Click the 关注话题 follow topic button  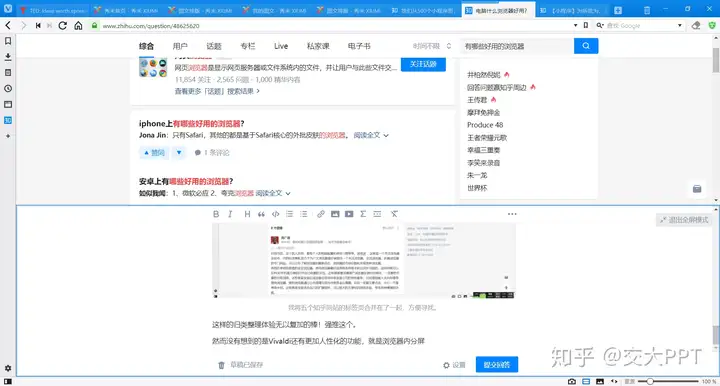423,64
